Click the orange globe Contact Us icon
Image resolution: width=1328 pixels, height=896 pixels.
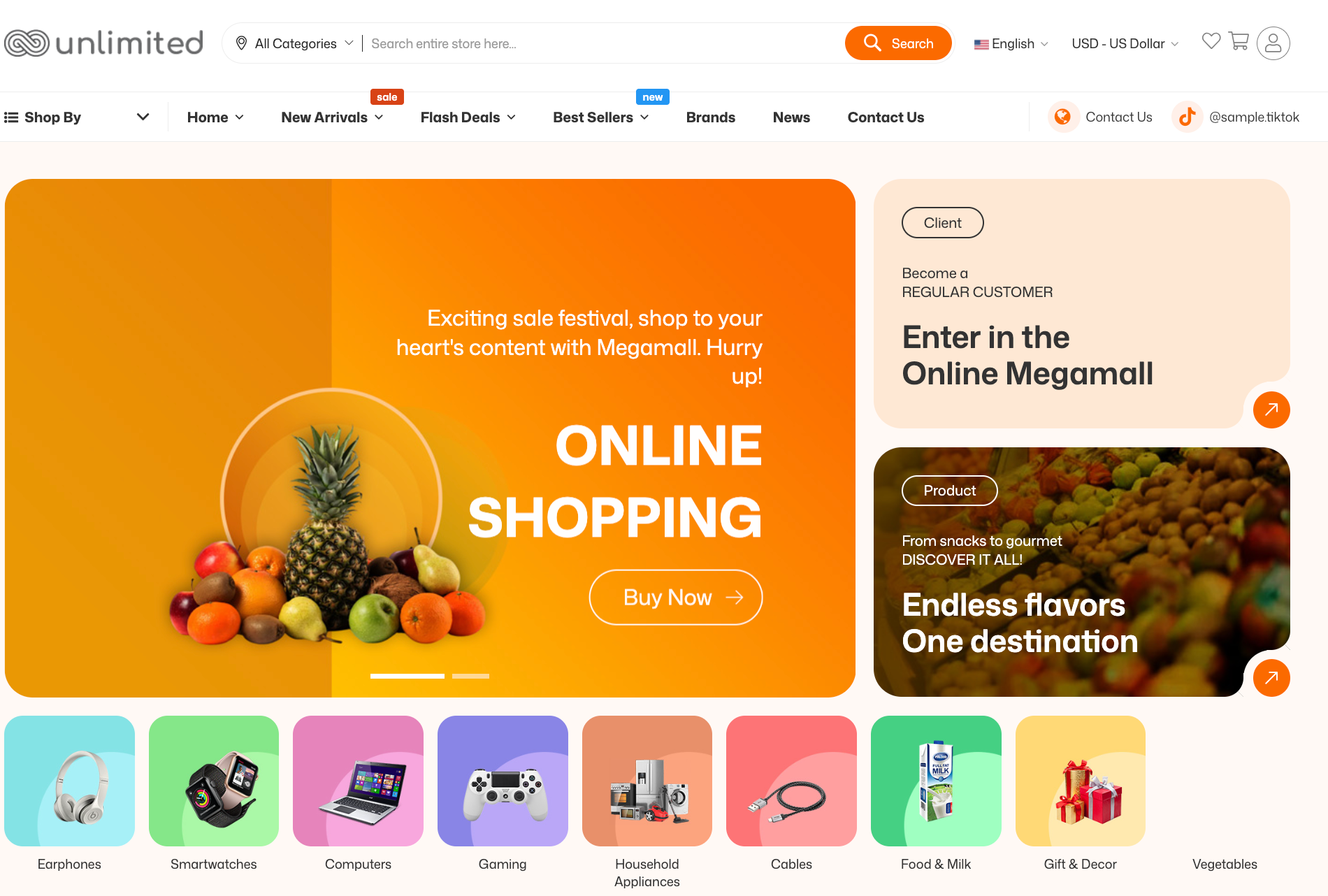pyautogui.click(x=1063, y=117)
